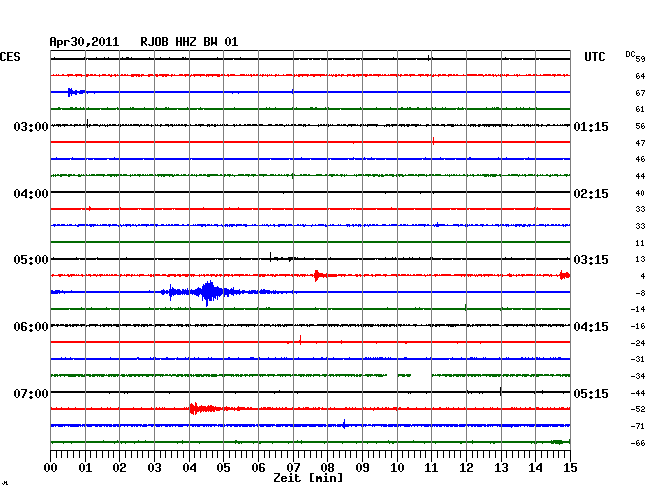
Task: Click the data gap in the green trace
Action: (x=421, y=375)
